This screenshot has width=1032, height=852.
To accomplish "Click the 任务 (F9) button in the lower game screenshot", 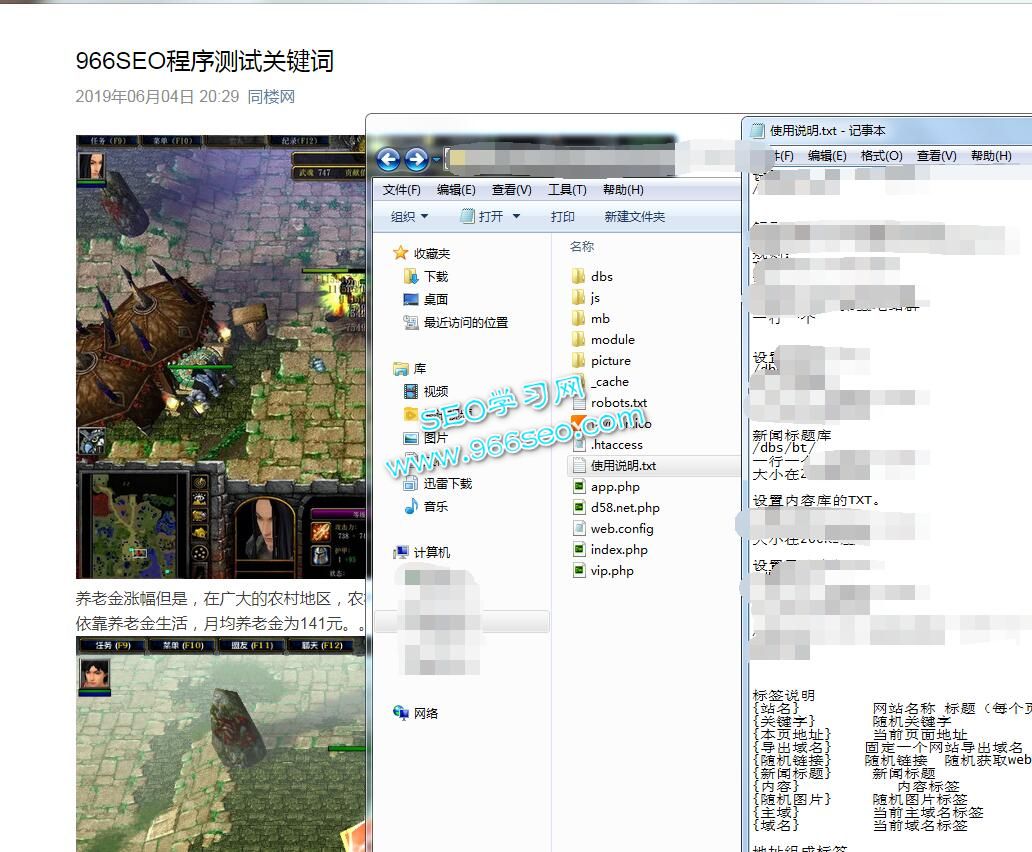I will (x=113, y=645).
